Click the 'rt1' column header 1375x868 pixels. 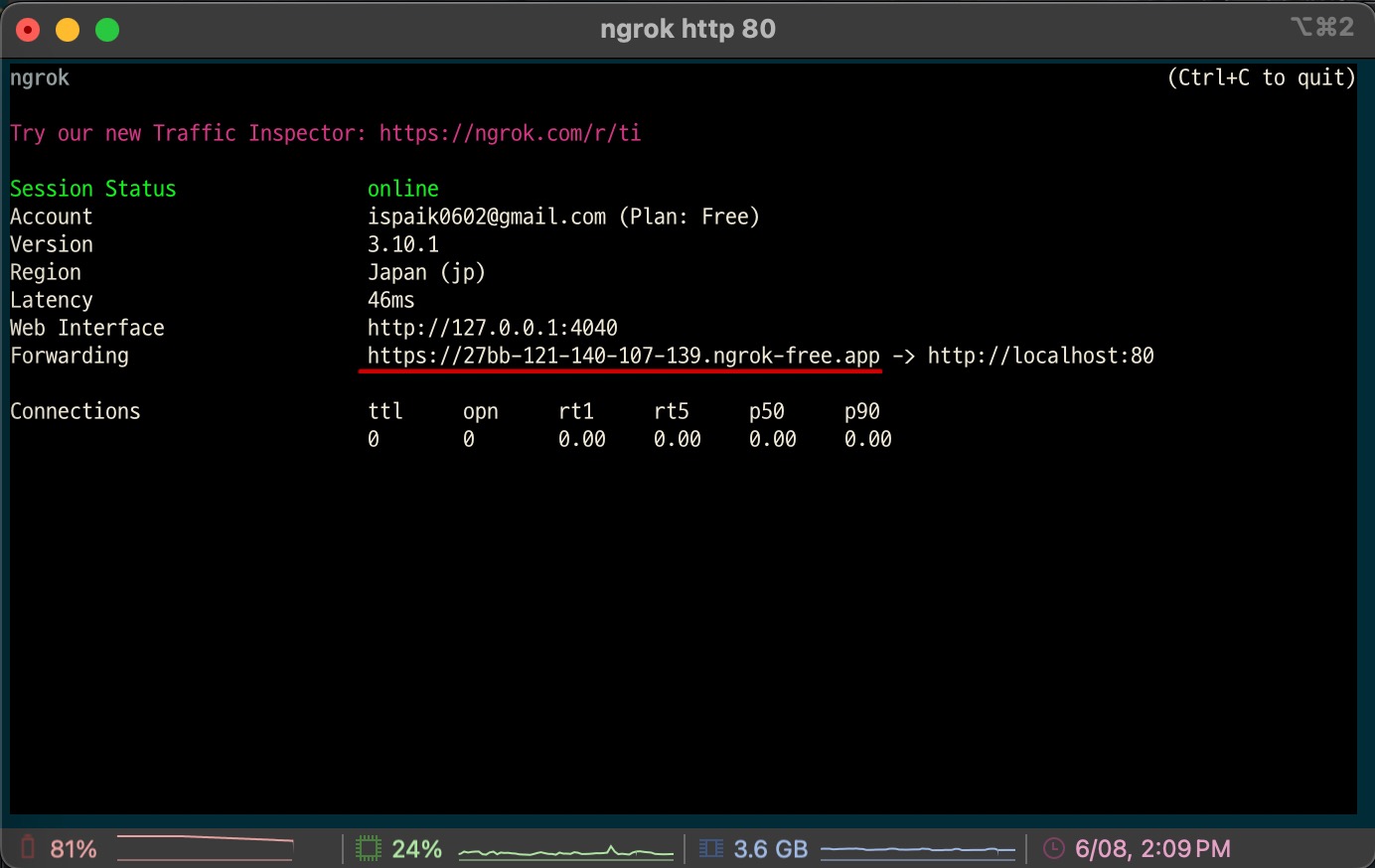point(576,411)
